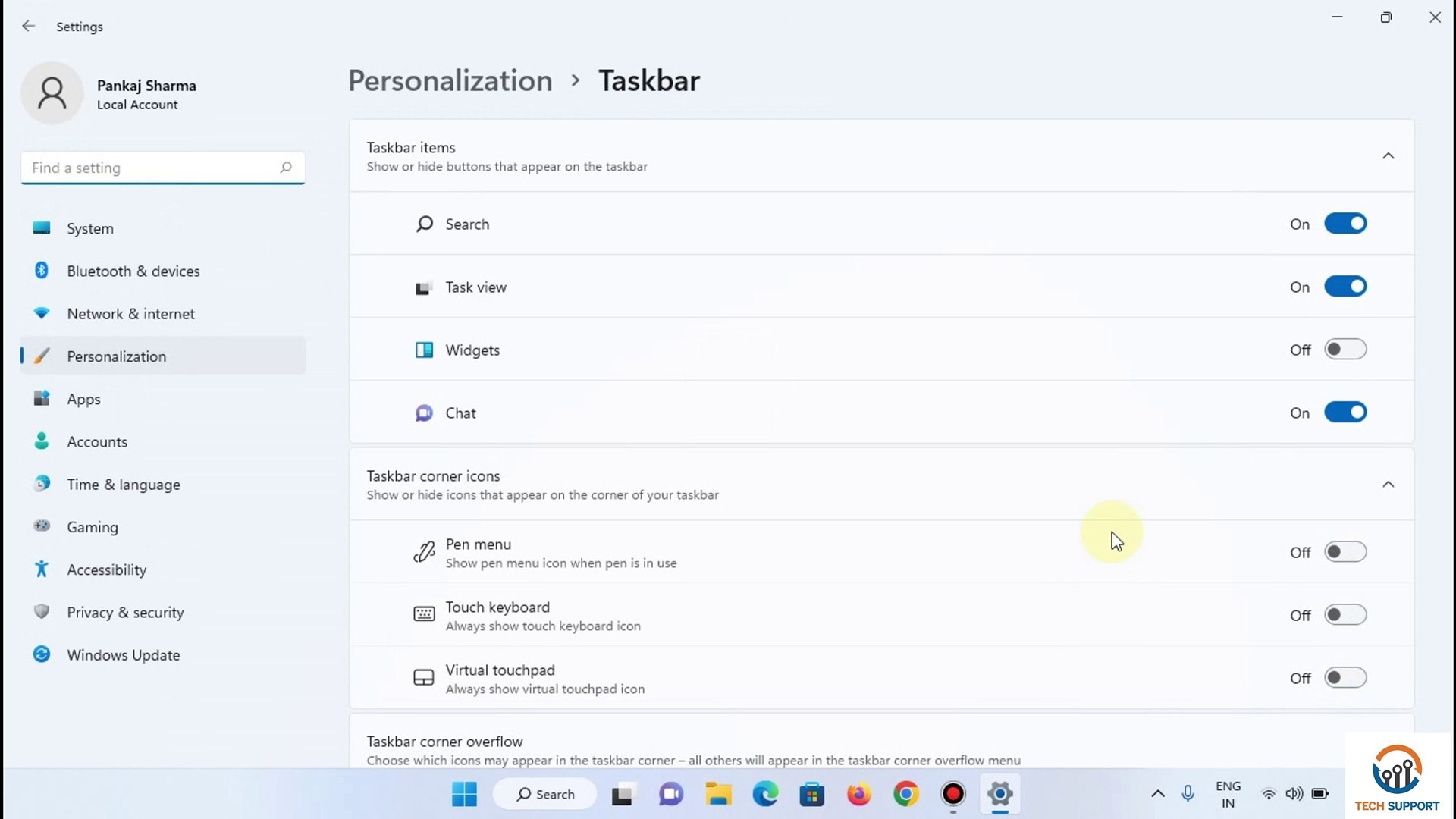The image size is (1456, 819).
Task: Launch Google Chrome from the taskbar
Action: point(905,794)
